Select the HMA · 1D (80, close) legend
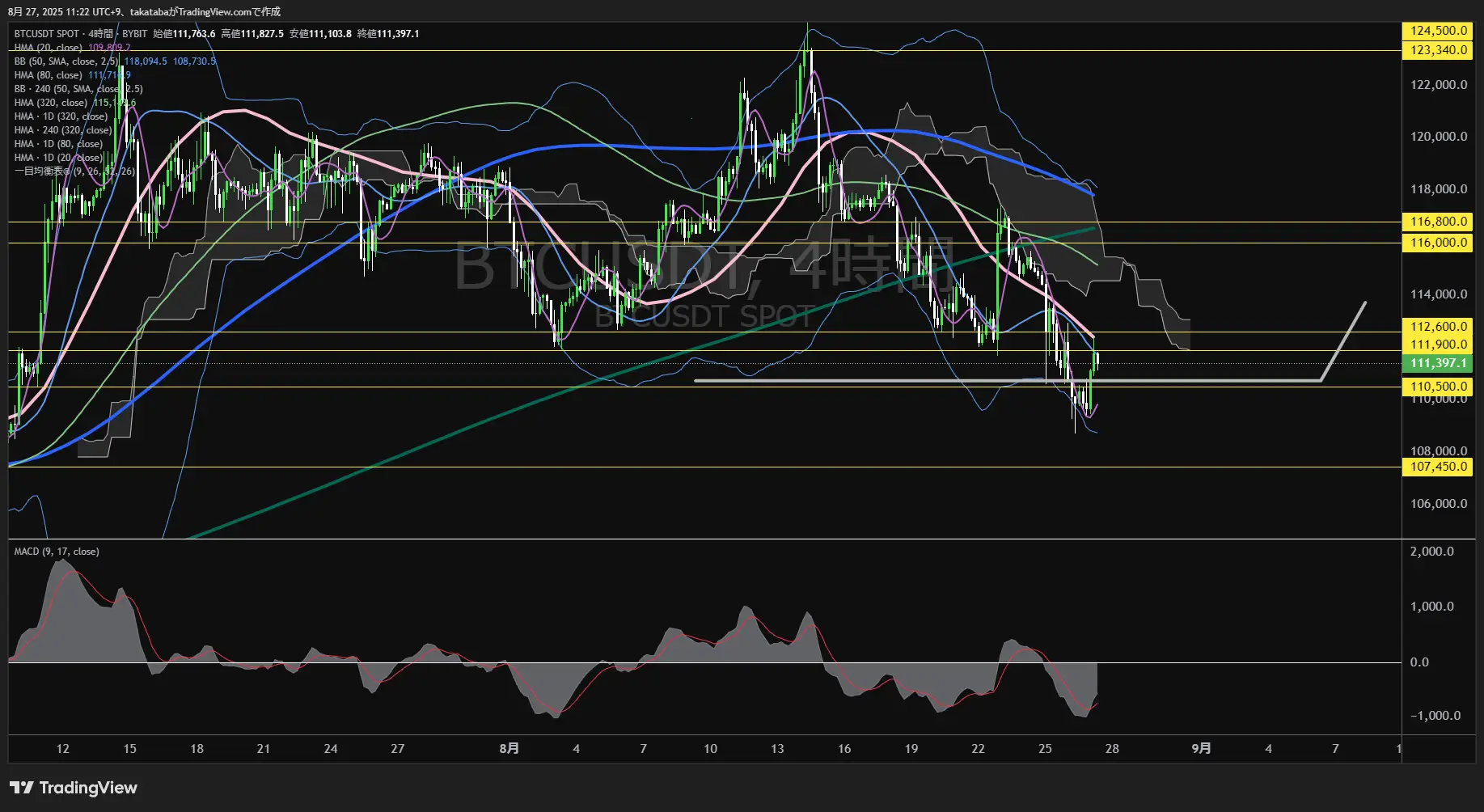 click(x=58, y=144)
